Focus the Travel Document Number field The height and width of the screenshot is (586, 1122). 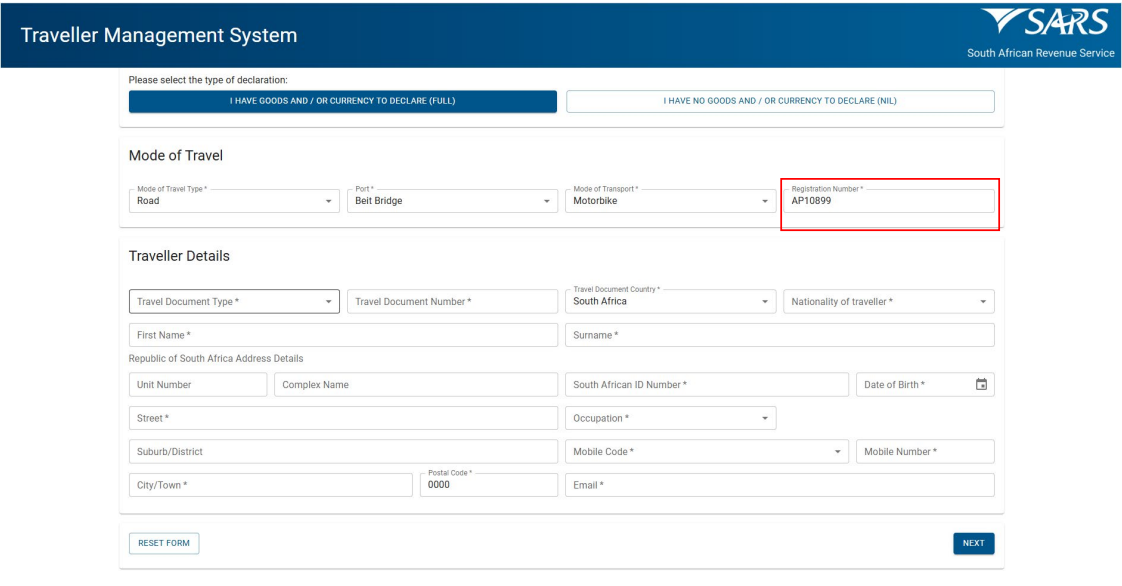pos(452,302)
